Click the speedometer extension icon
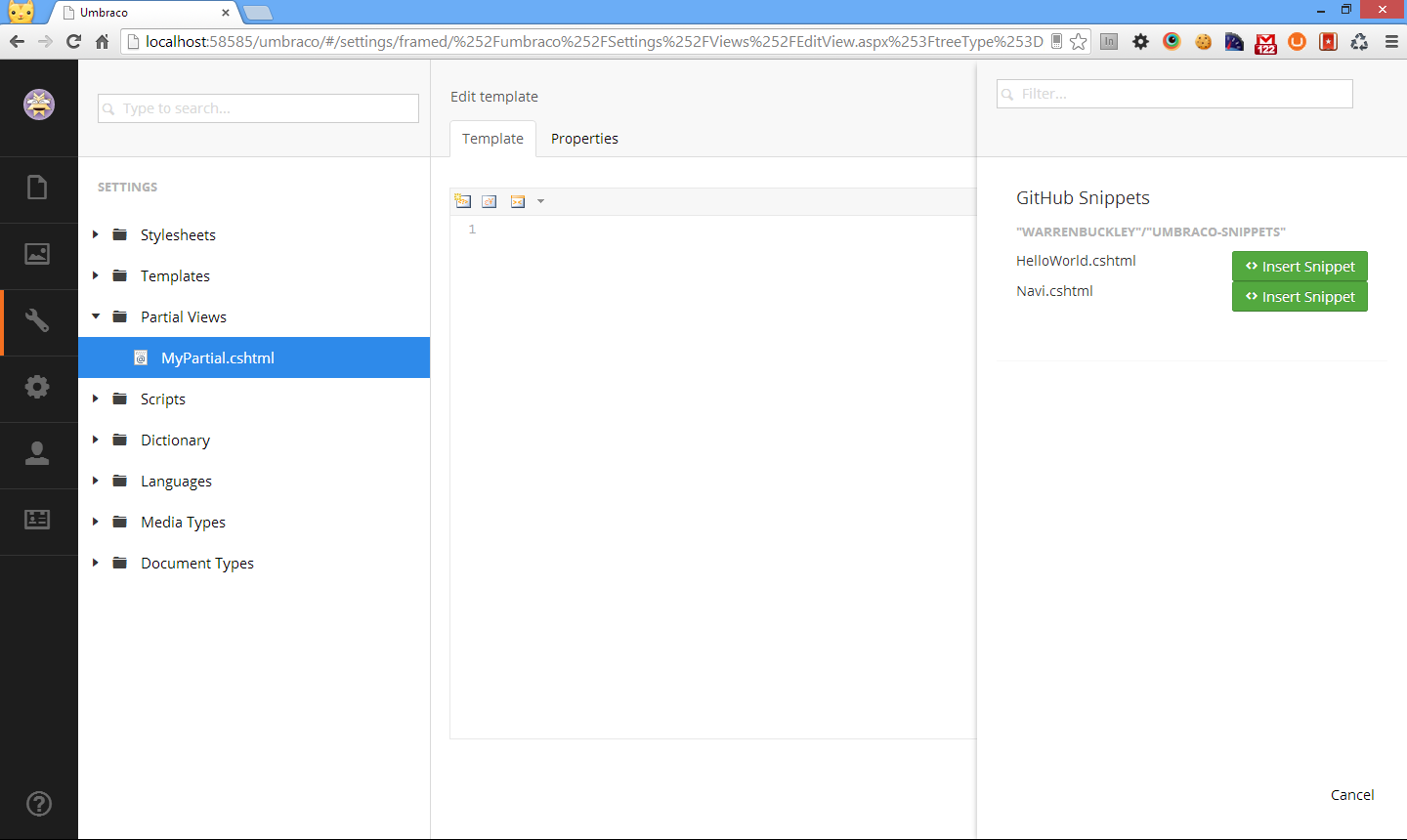This screenshot has width=1407, height=840. (x=1234, y=41)
